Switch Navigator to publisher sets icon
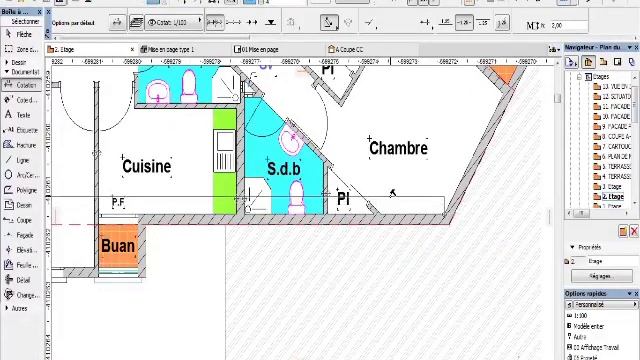640x360 pixels. (x=632, y=62)
